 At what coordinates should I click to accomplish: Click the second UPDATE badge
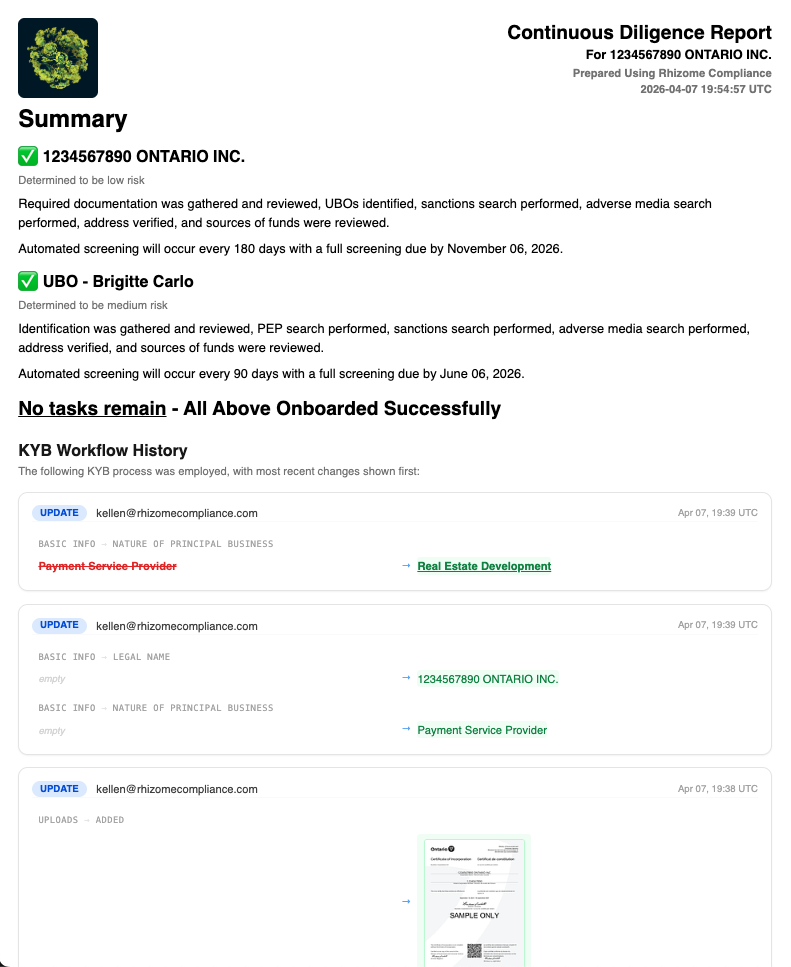[59, 625]
